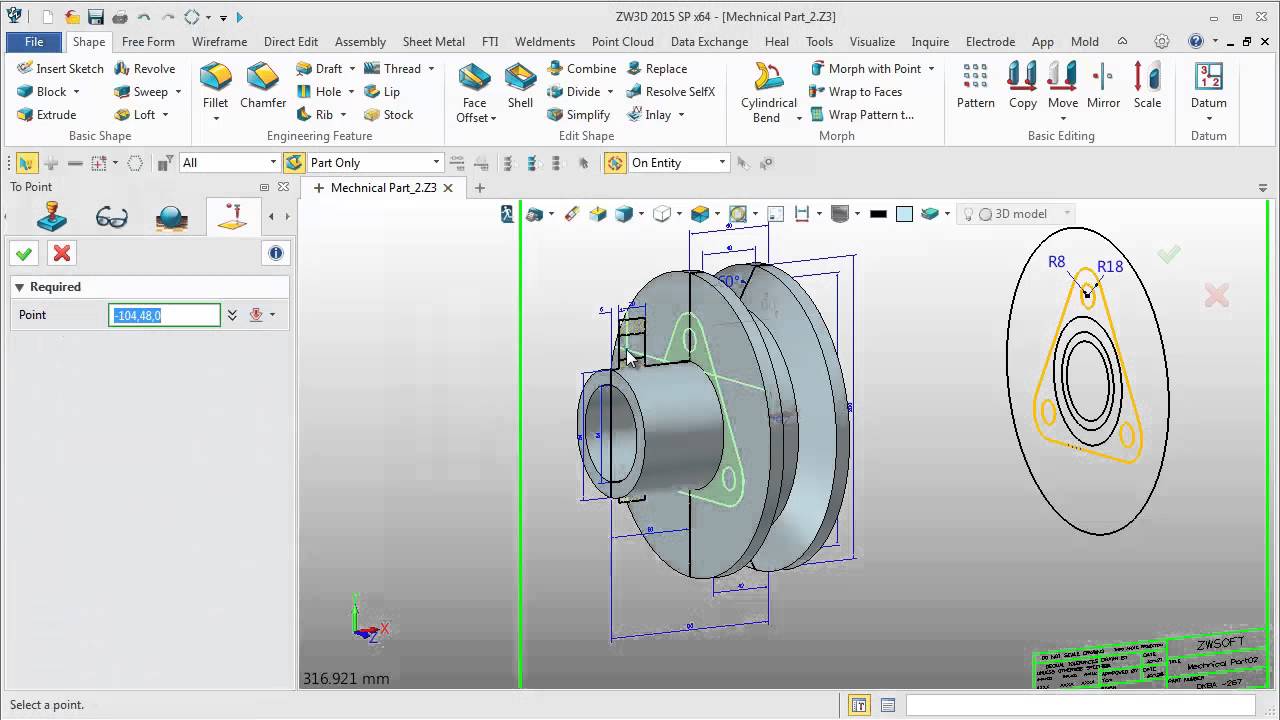
Task: Click the Replace tool
Action: (657, 69)
